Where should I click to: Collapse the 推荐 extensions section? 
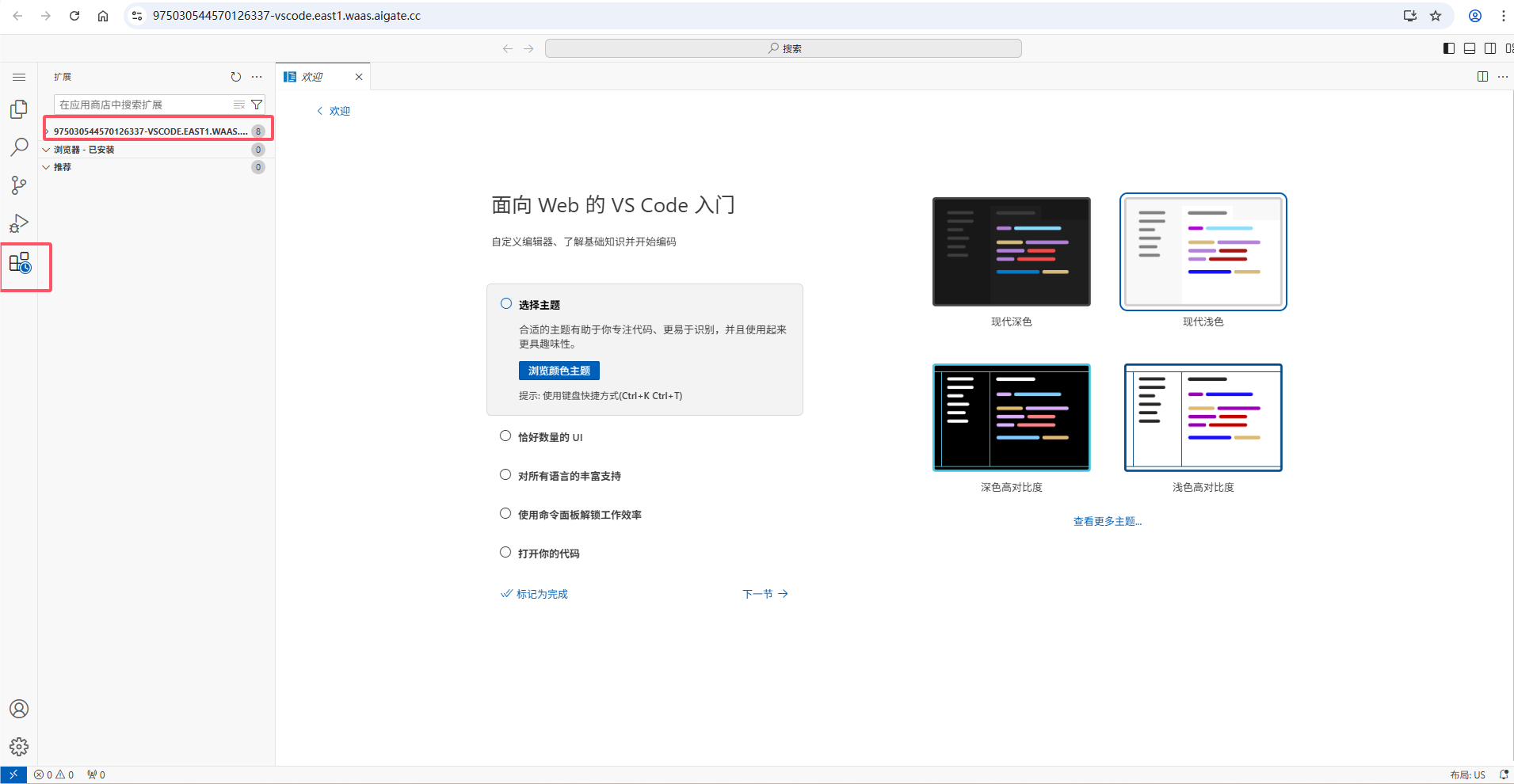tap(46, 167)
